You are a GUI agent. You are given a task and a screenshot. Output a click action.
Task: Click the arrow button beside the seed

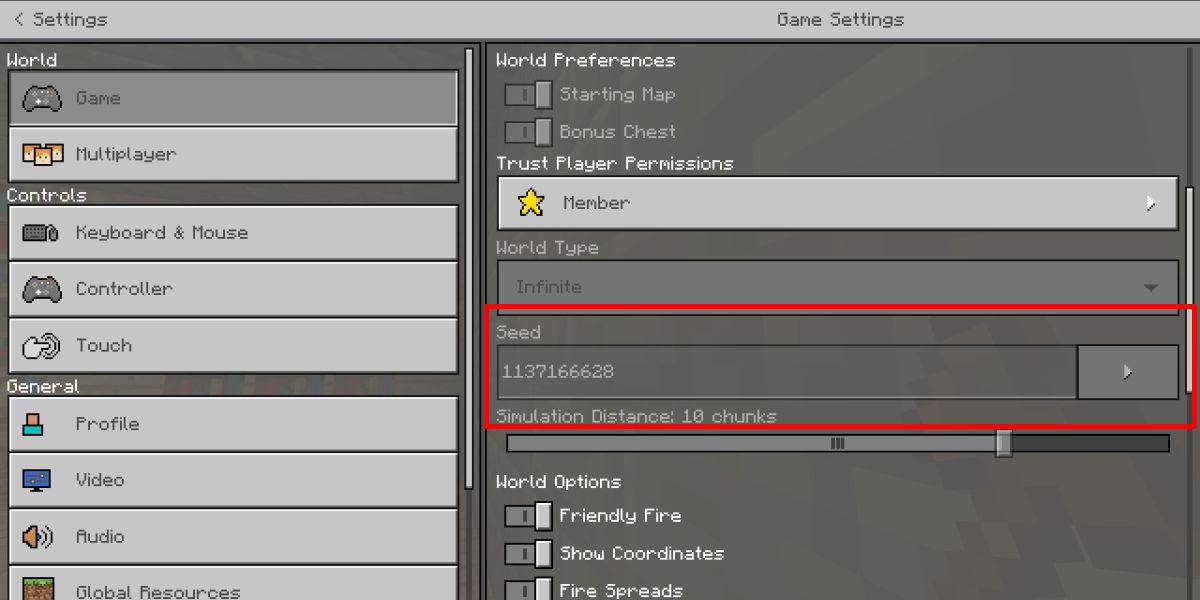tap(1128, 372)
